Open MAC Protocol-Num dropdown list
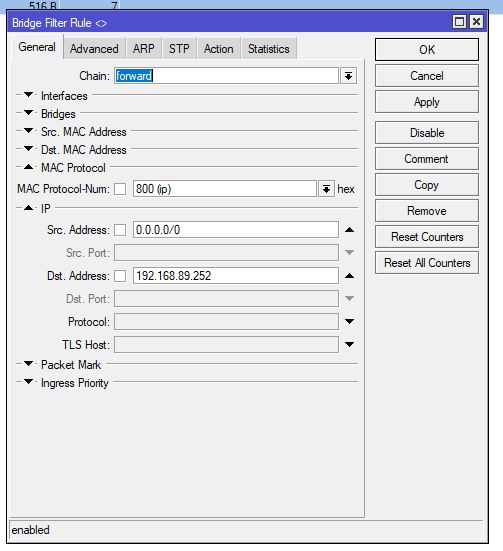 [x=326, y=189]
